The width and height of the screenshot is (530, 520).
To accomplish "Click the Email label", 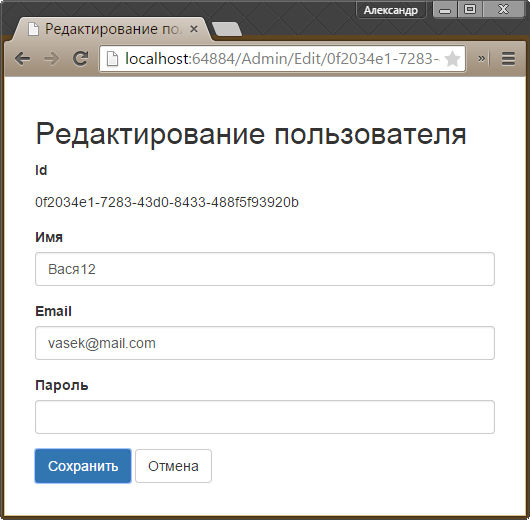I will click(x=53, y=311).
